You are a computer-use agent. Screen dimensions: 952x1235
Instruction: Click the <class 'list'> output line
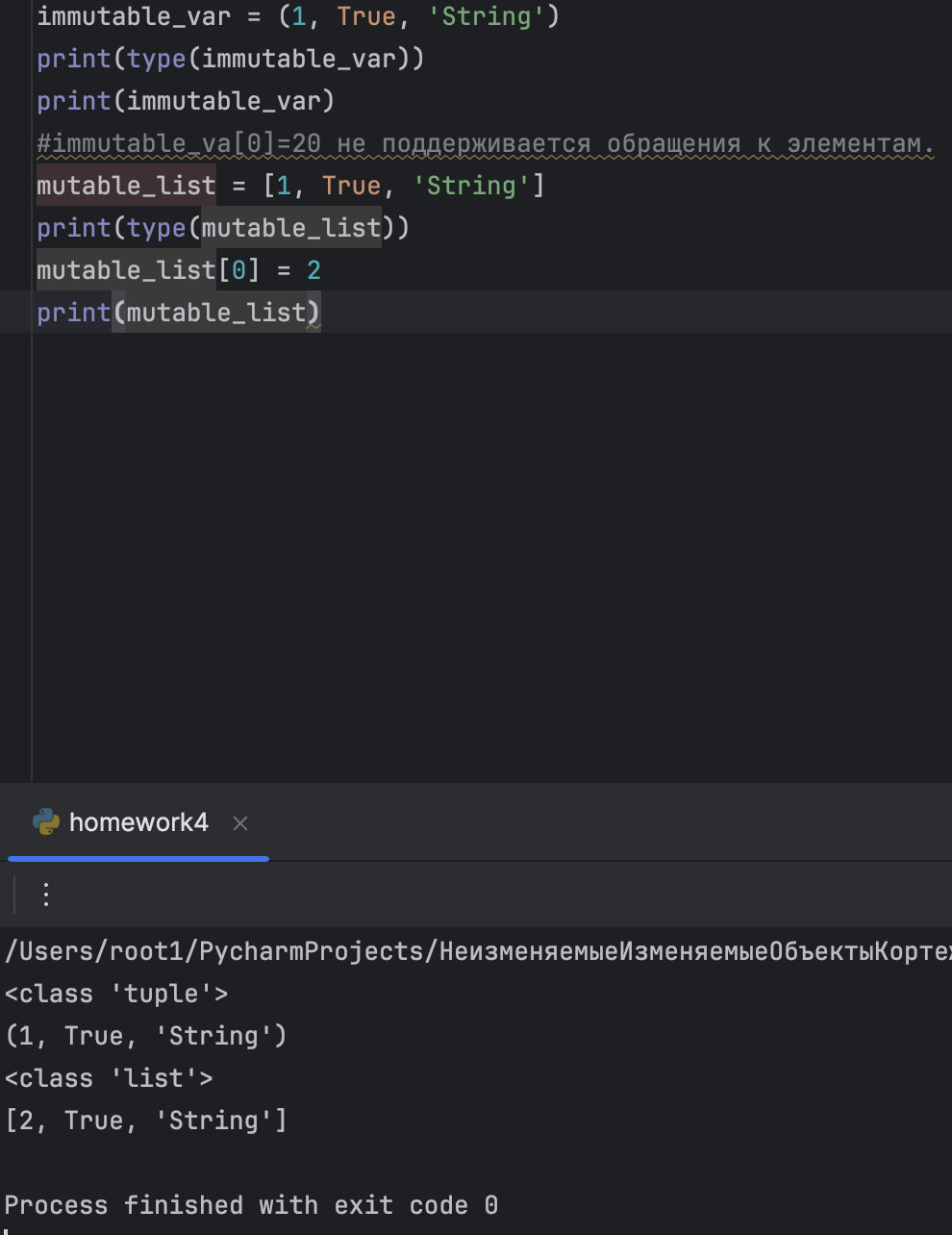click(x=109, y=1078)
